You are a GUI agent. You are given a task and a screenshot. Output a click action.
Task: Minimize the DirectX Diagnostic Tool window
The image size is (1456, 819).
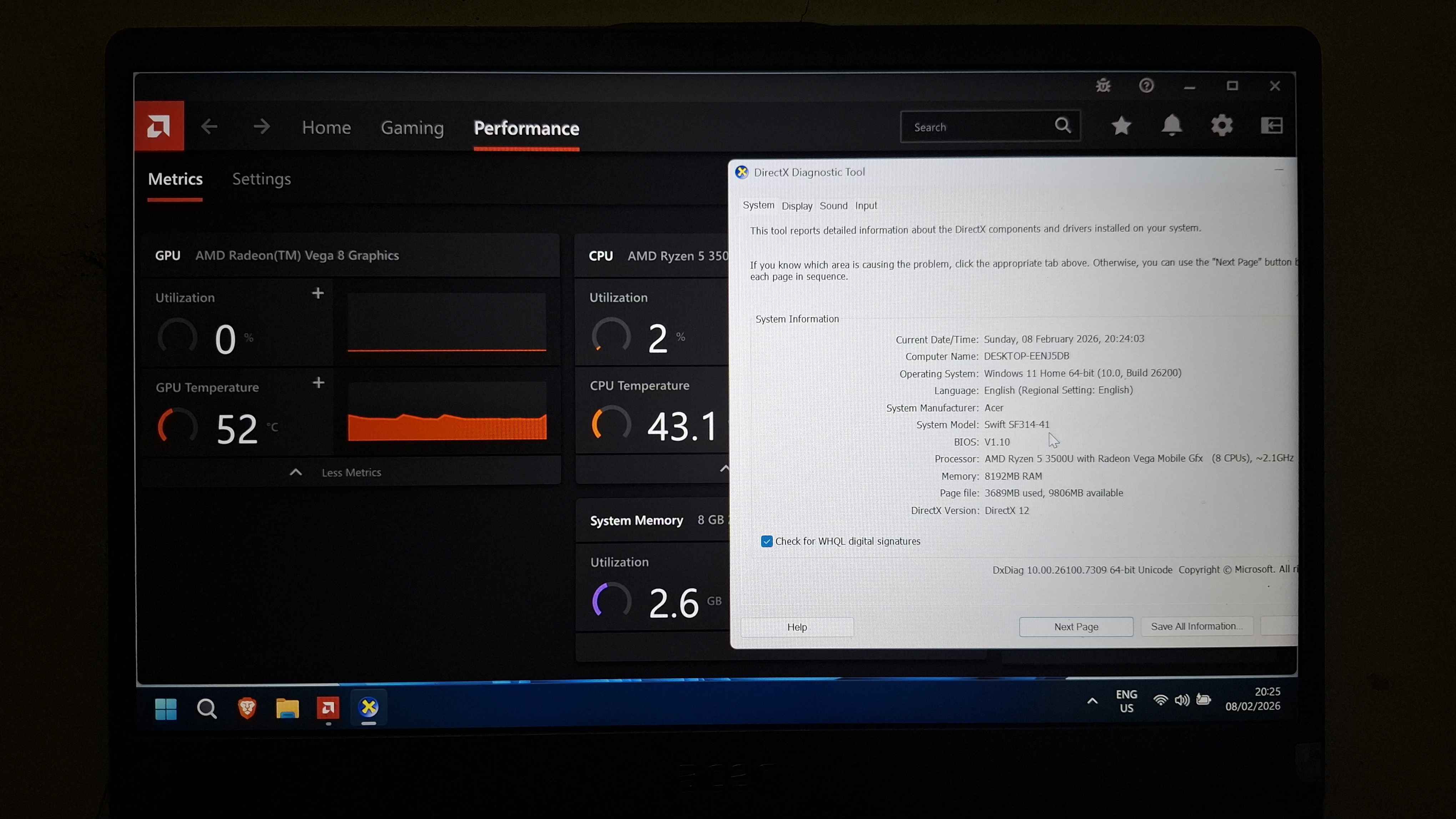click(1279, 169)
